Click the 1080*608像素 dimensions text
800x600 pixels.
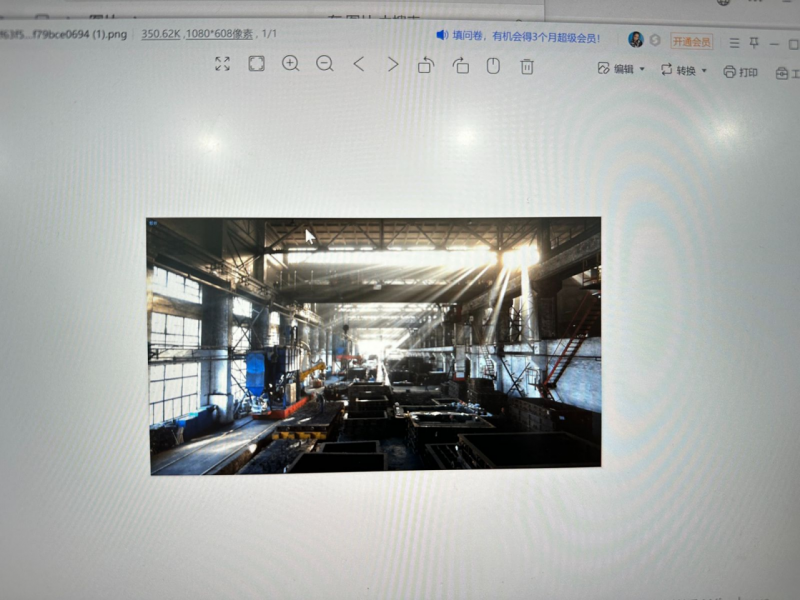tap(219, 34)
